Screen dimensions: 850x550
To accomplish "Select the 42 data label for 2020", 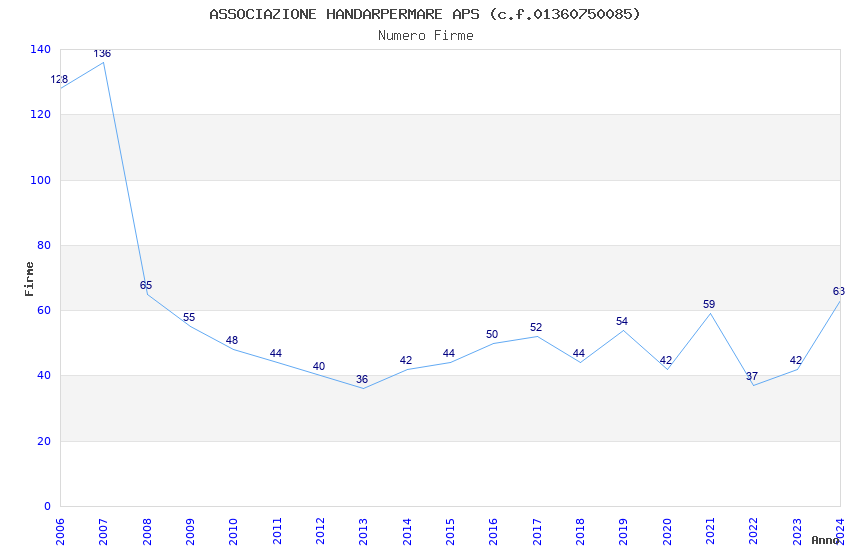I will (666, 361).
